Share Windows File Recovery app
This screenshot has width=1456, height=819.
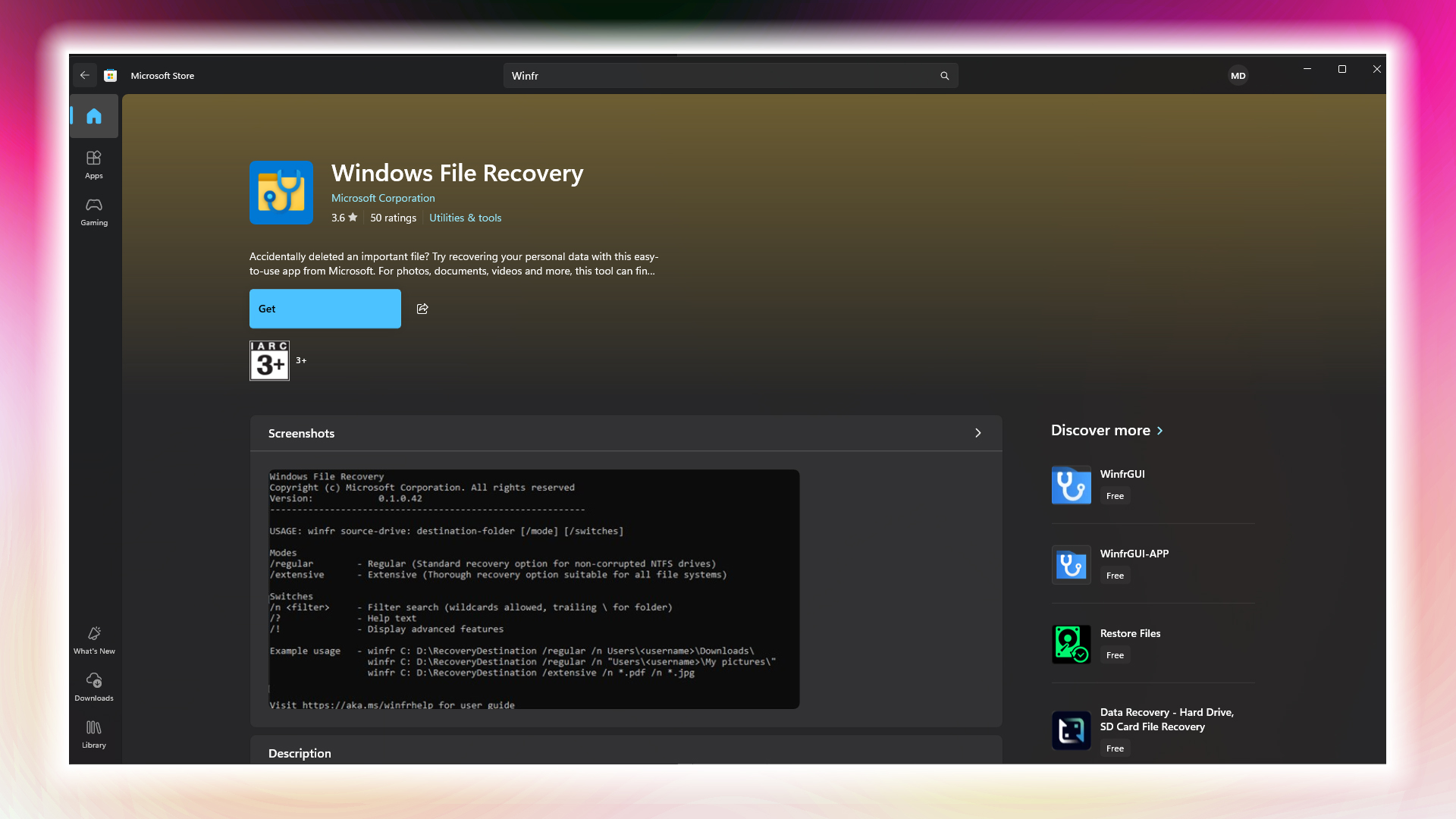pyautogui.click(x=422, y=309)
